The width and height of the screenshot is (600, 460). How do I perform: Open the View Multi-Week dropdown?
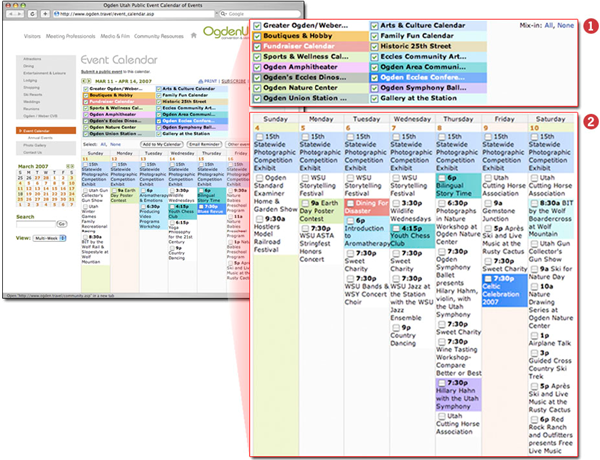point(49,238)
